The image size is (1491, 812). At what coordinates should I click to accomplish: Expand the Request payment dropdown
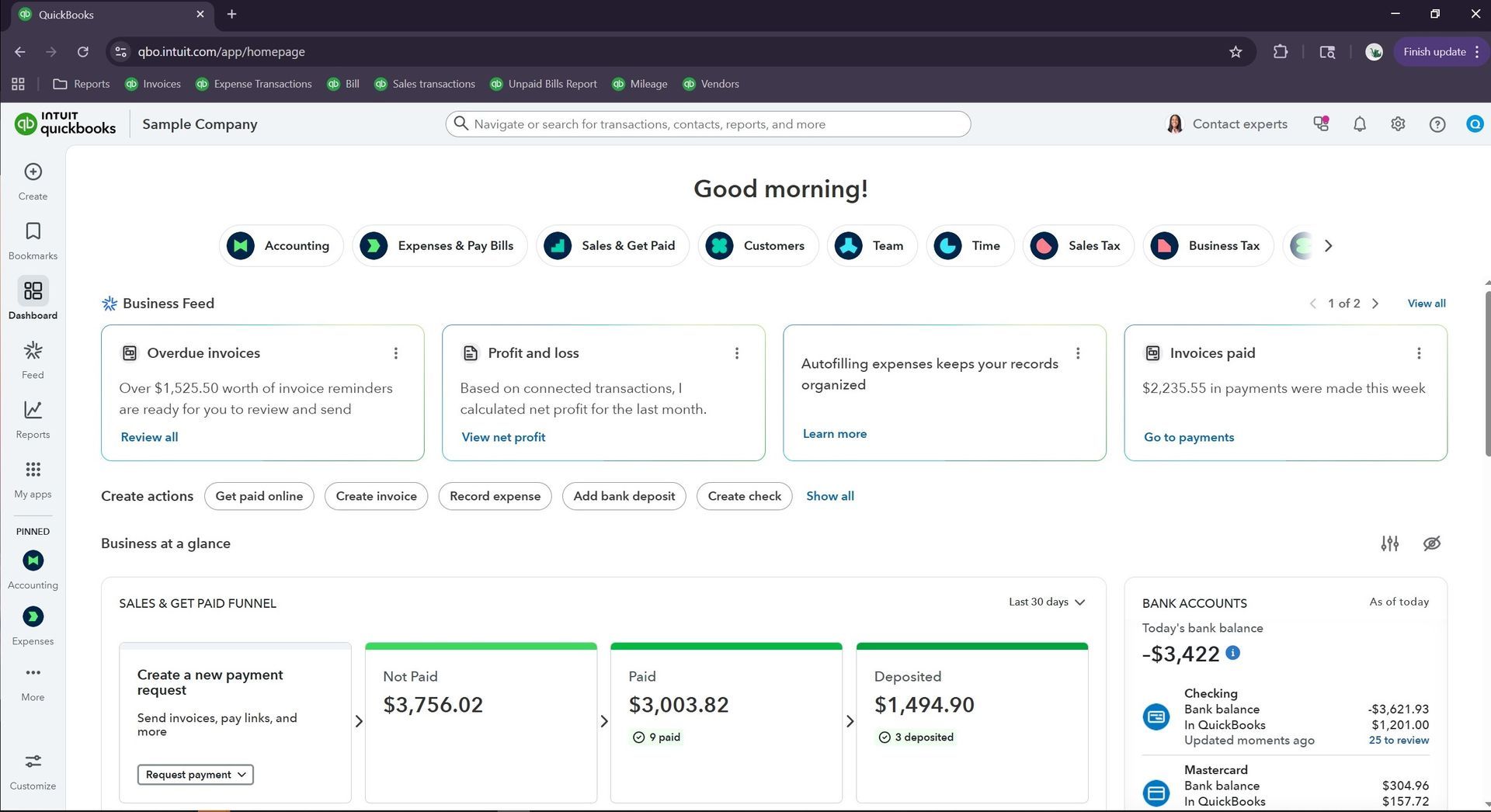[196, 775]
